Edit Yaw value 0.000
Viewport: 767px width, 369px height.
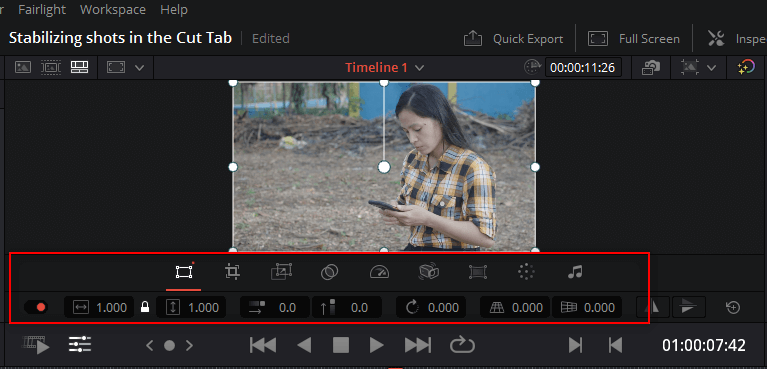point(587,307)
